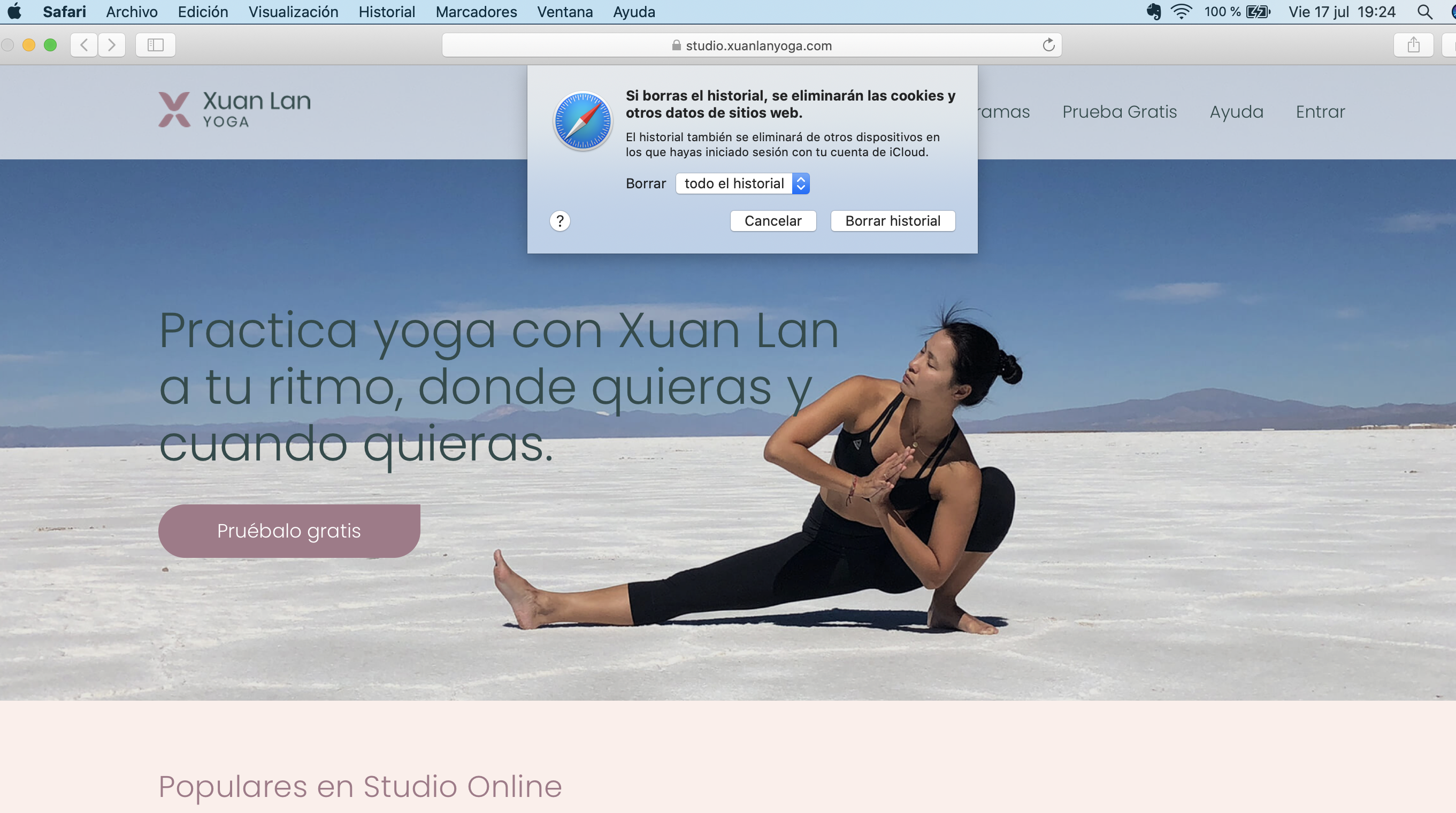Confirm with Borrar historial button

pyautogui.click(x=892, y=221)
